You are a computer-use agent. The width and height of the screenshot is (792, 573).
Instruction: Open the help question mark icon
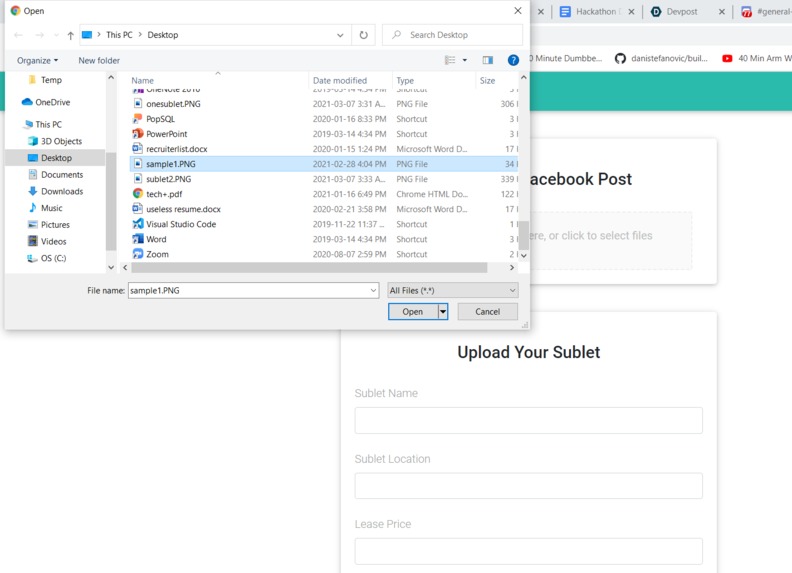(x=513, y=60)
